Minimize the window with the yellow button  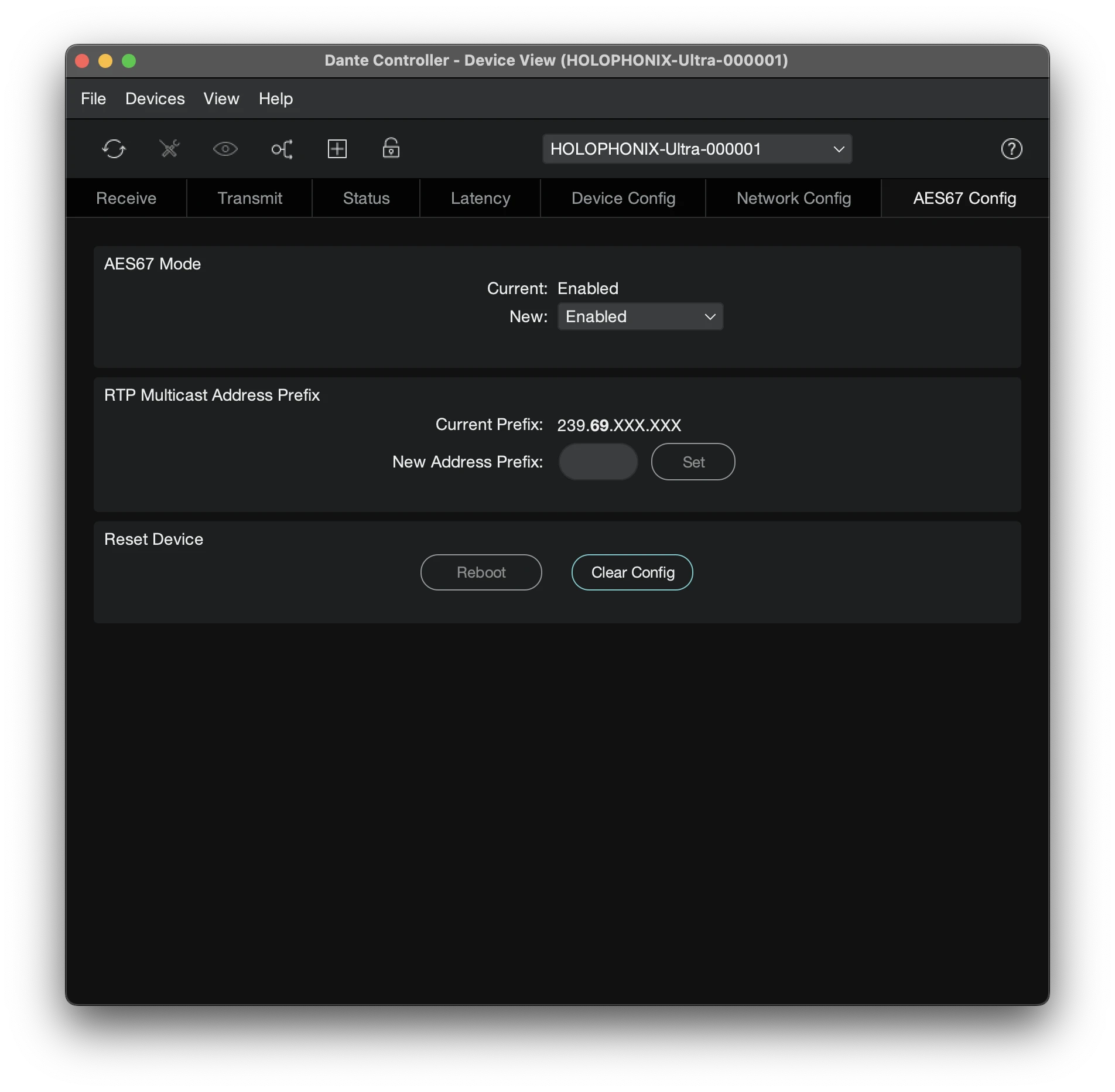pos(105,61)
